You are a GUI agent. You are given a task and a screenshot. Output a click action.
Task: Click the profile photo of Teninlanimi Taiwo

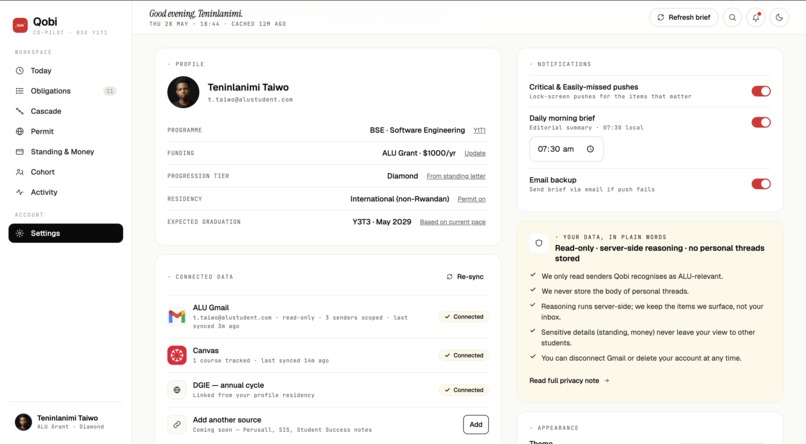coord(183,92)
